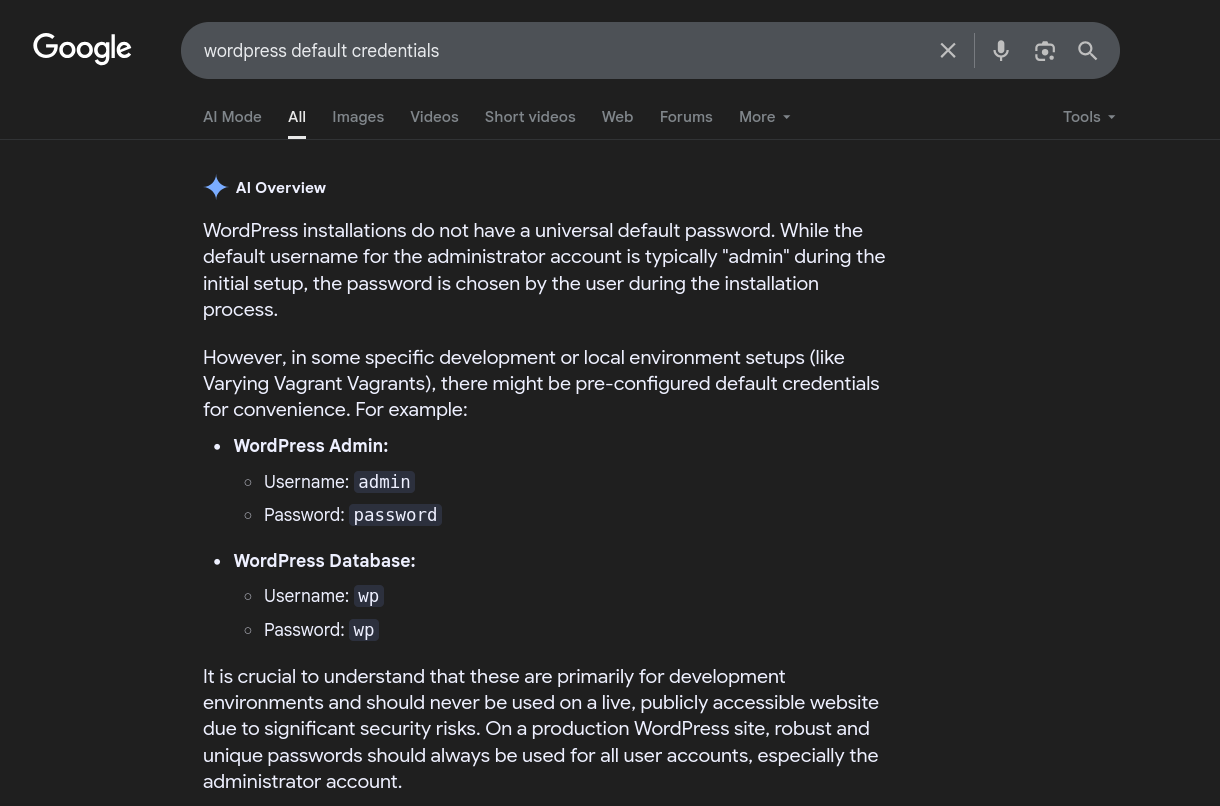The height and width of the screenshot is (806, 1220).
Task: Click the AI Overview heading
Action: (281, 188)
